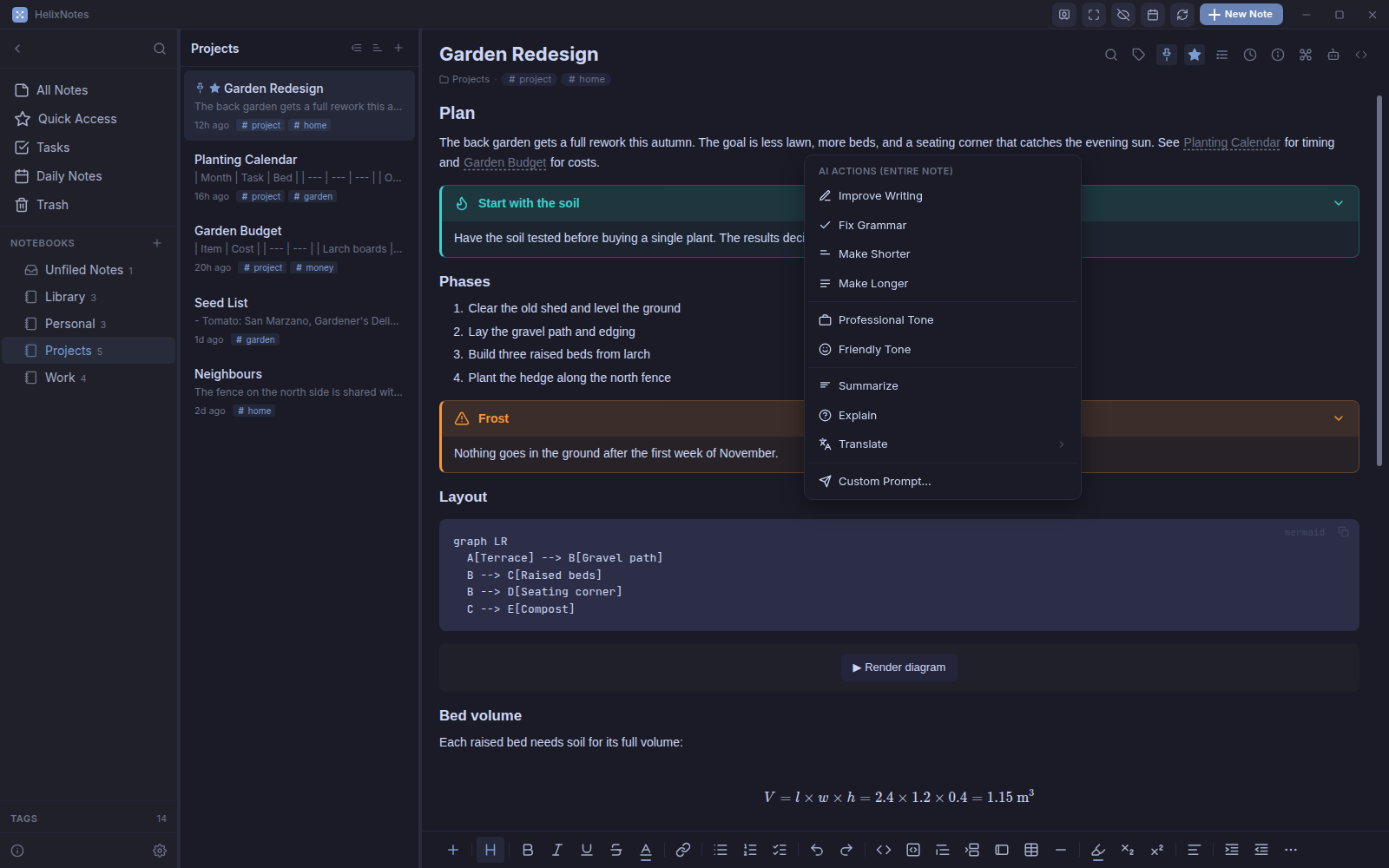Image resolution: width=1389 pixels, height=868 pixels.
Task: Undo the last edit
Action: (x=817, y=850)
